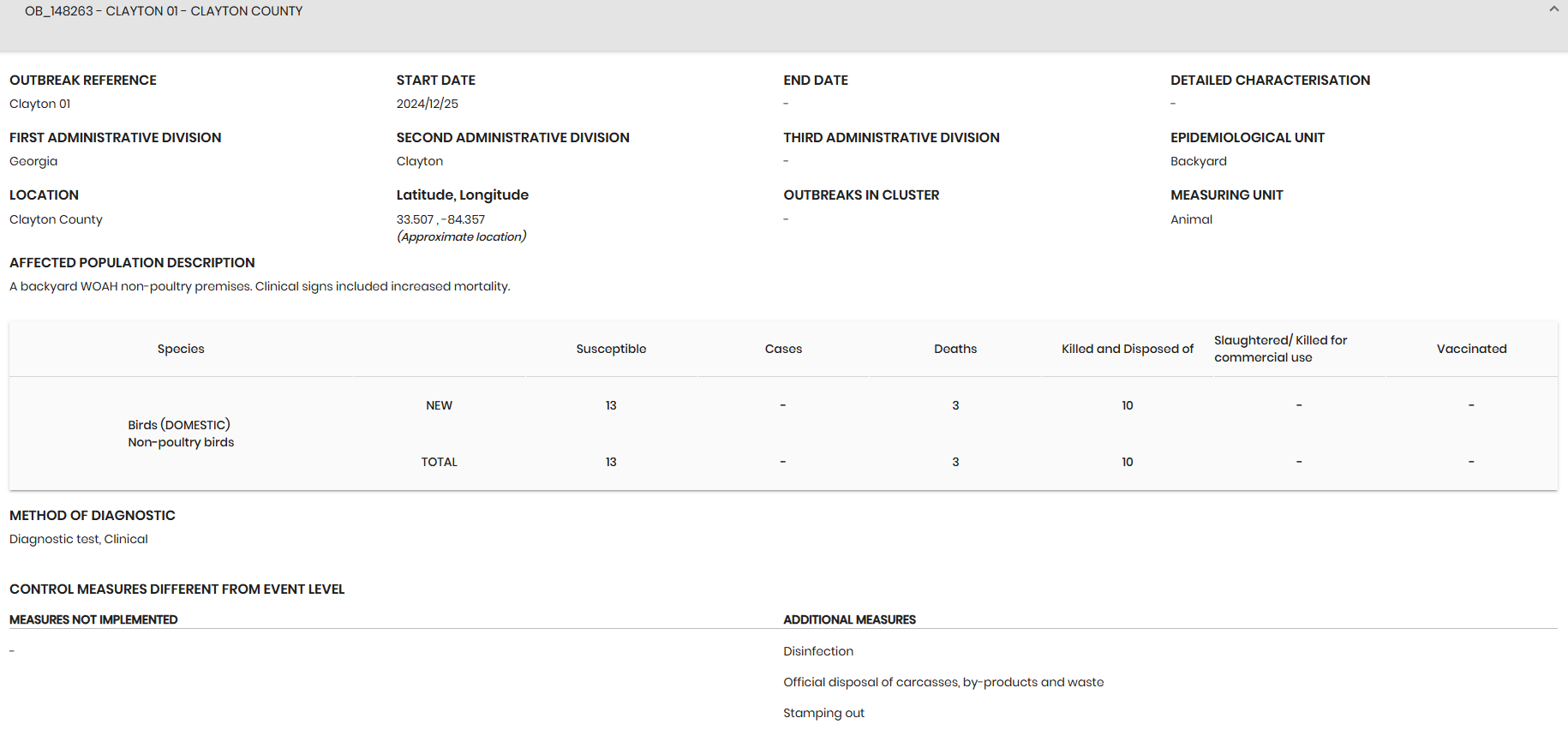Select the Disinfection additional measure
Viewport: 1568px width, 748px height.
[818, 651]
